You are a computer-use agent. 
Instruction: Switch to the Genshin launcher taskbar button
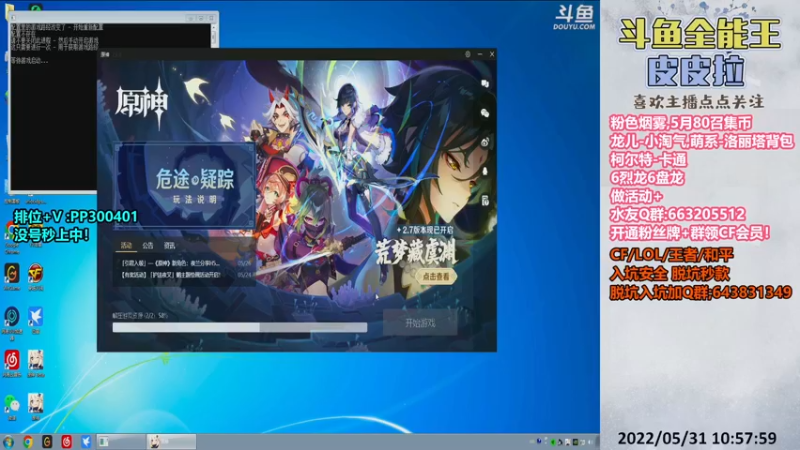coord(171,442)
